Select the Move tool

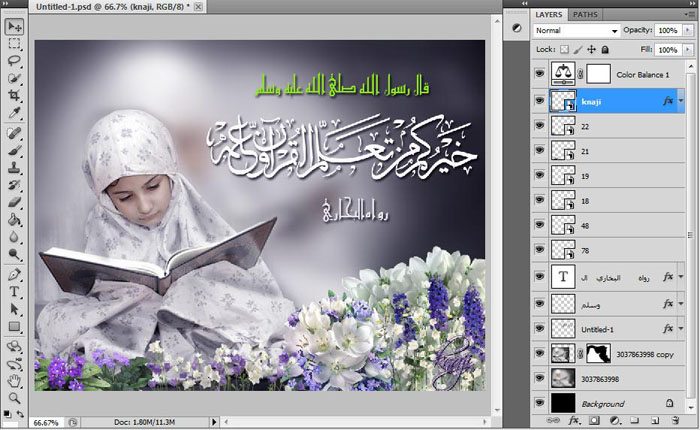pos(15,27)
